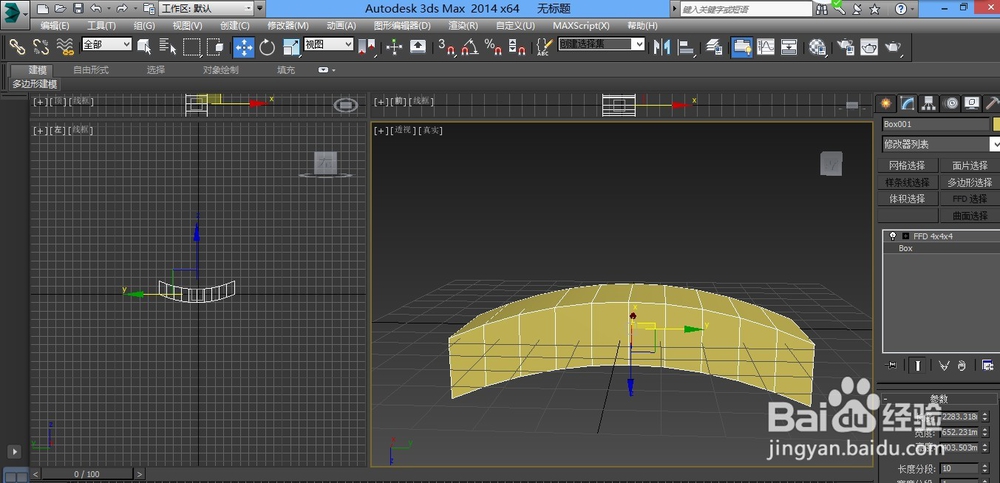Toggle the Spinner Snap icon
The image size is (1000, 483).
click(x=516, y=47)
